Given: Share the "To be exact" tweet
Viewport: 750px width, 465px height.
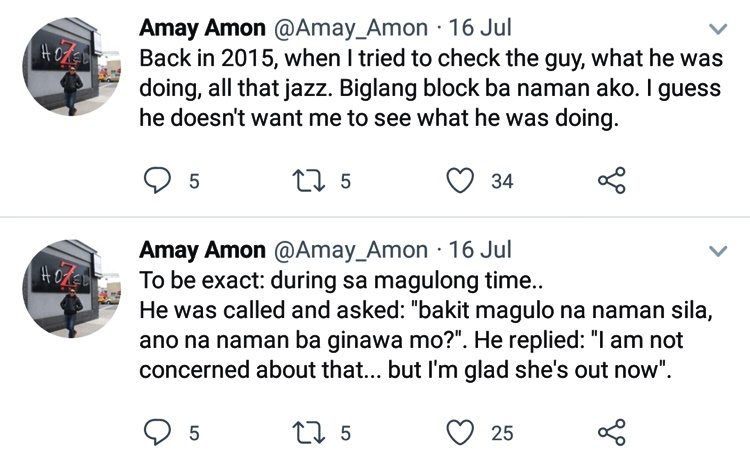Looking at the screenshot, I should [x=610, y=433].
